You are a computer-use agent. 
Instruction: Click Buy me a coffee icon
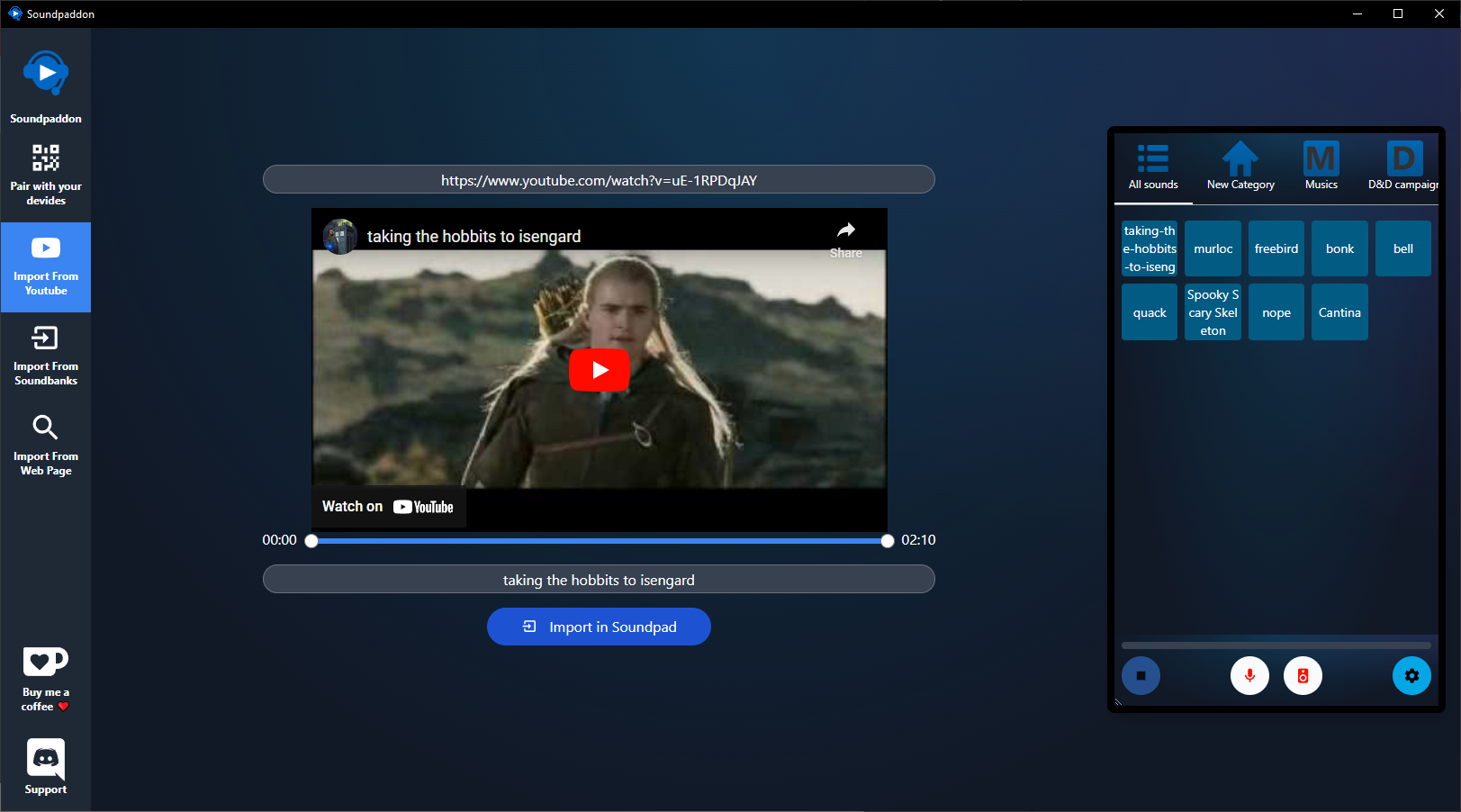pos(46,661)
